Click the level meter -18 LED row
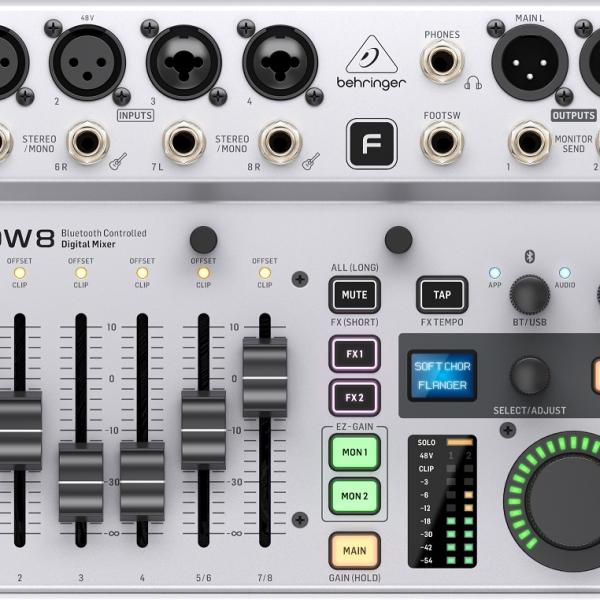Viewport: 600px width, 600px height. point(447,521)
